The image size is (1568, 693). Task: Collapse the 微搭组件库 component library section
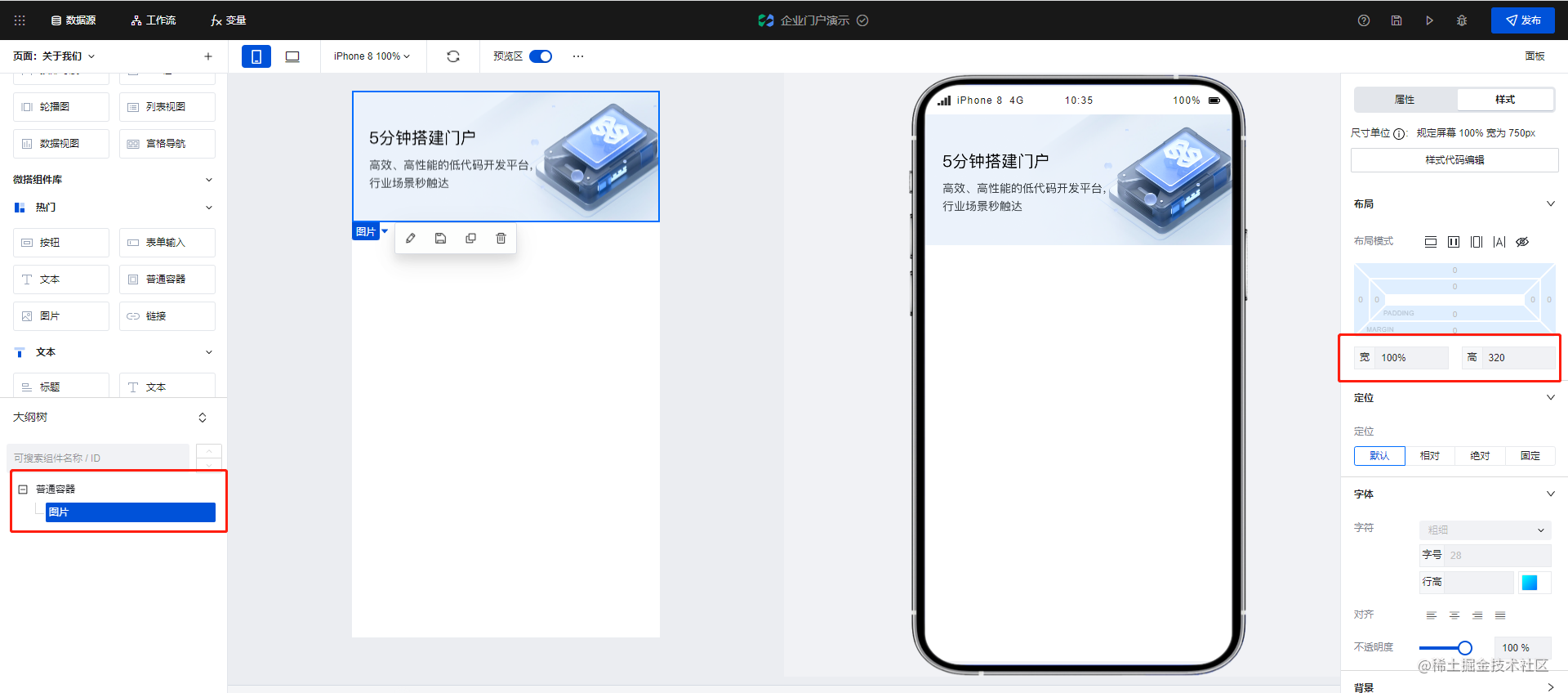click(209, 180)
